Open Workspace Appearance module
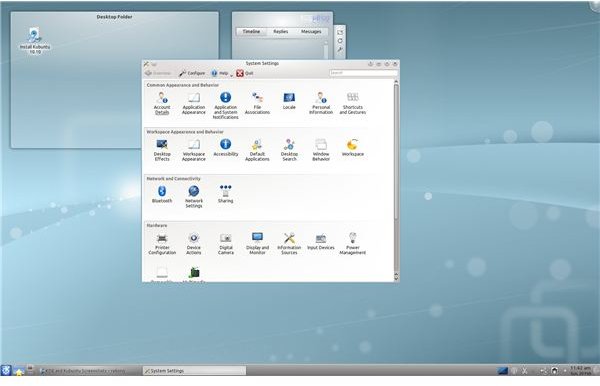Image resolution: width=600 pixels, height=386 pixels. 194,150
